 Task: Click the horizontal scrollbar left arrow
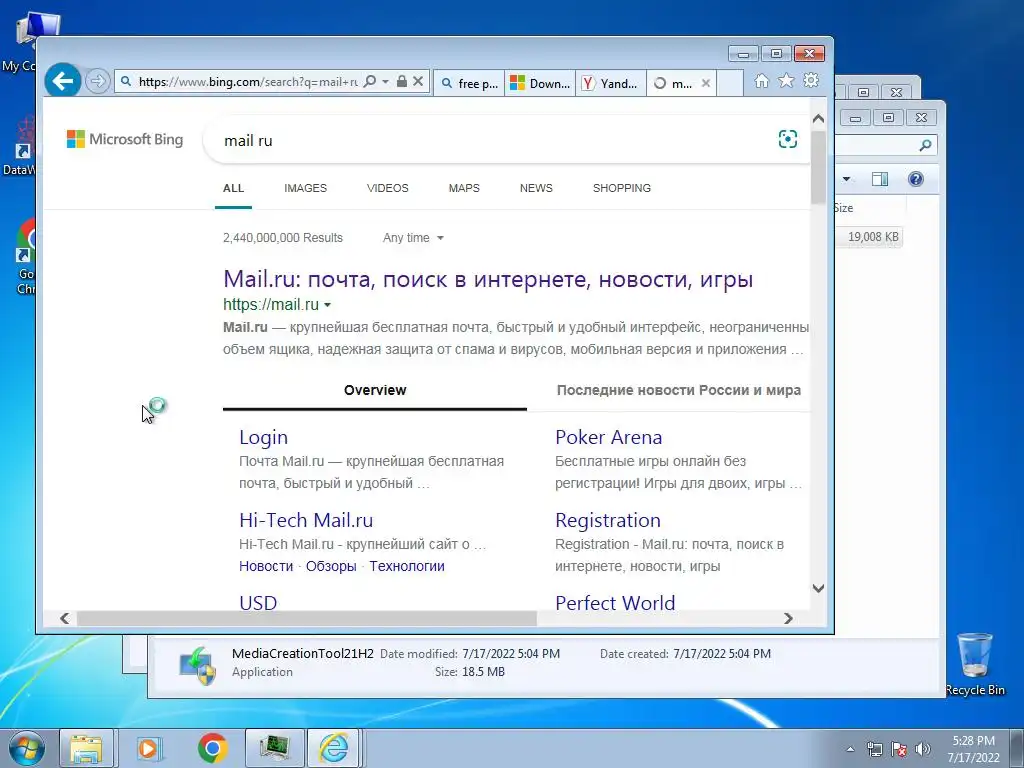tap(64, 618)
